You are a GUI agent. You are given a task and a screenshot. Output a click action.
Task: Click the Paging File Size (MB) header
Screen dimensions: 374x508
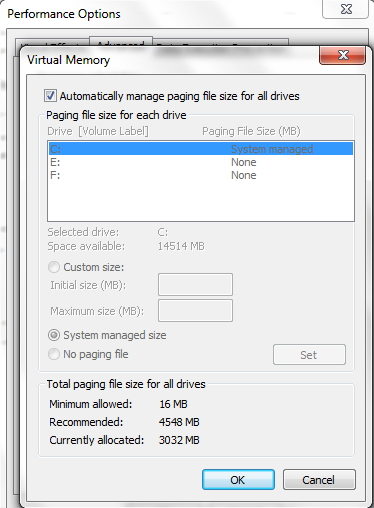pyautogui.click(x=251, y=131)
